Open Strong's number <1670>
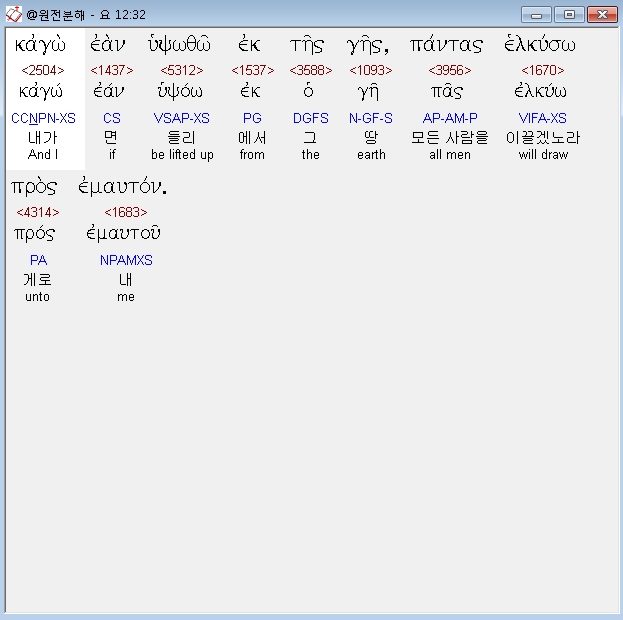 coord(543,70)
